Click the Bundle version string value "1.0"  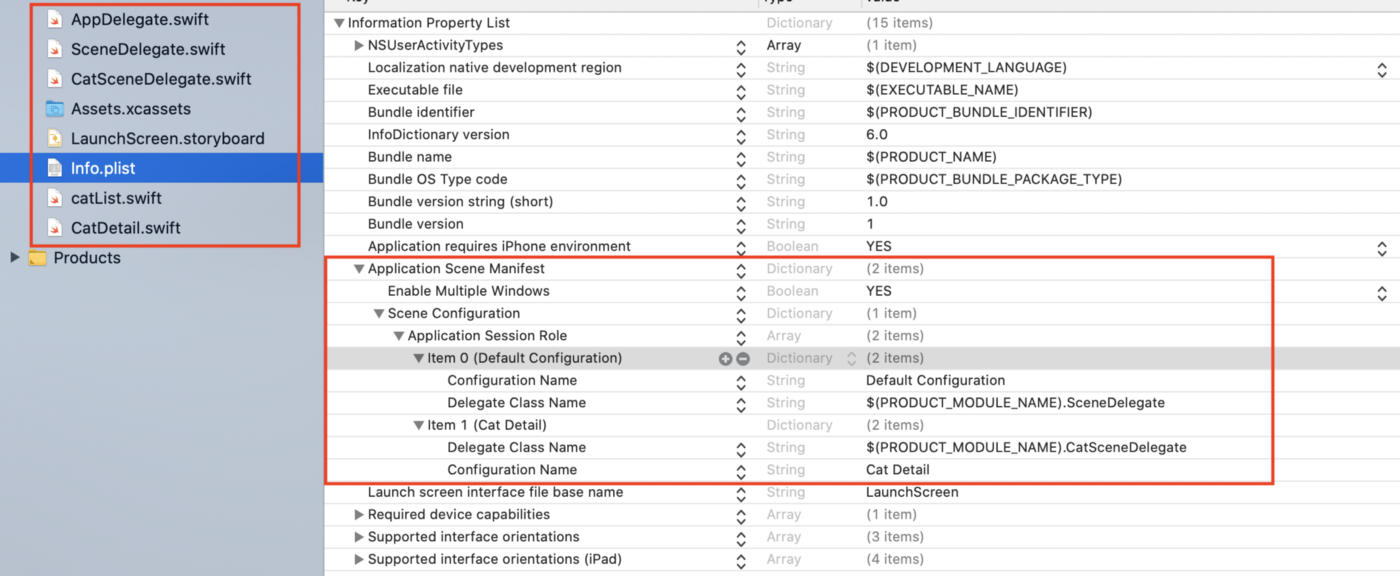point(877,202)
